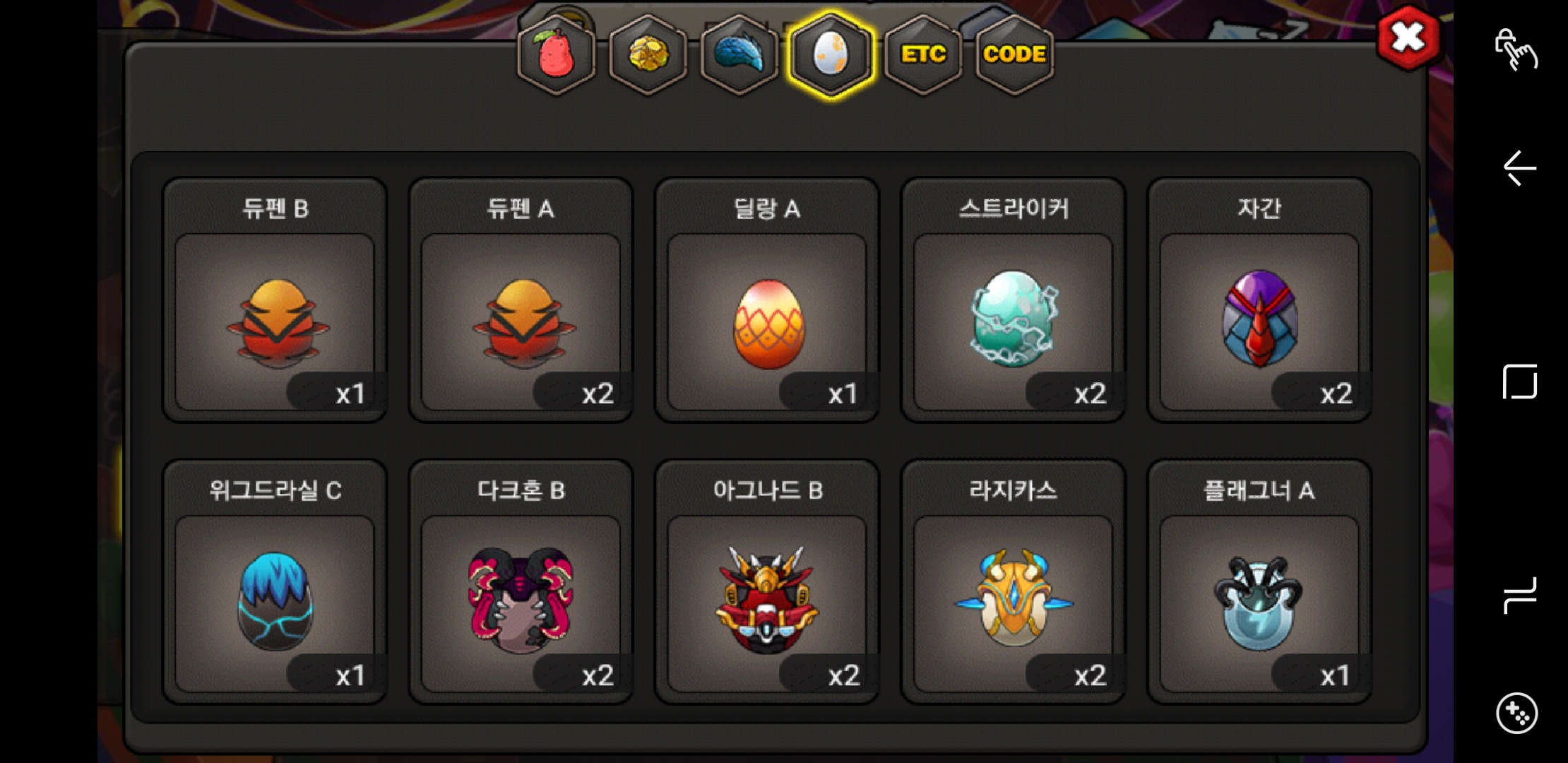Select the 듀펜 B egg

[x=275, y=300]
